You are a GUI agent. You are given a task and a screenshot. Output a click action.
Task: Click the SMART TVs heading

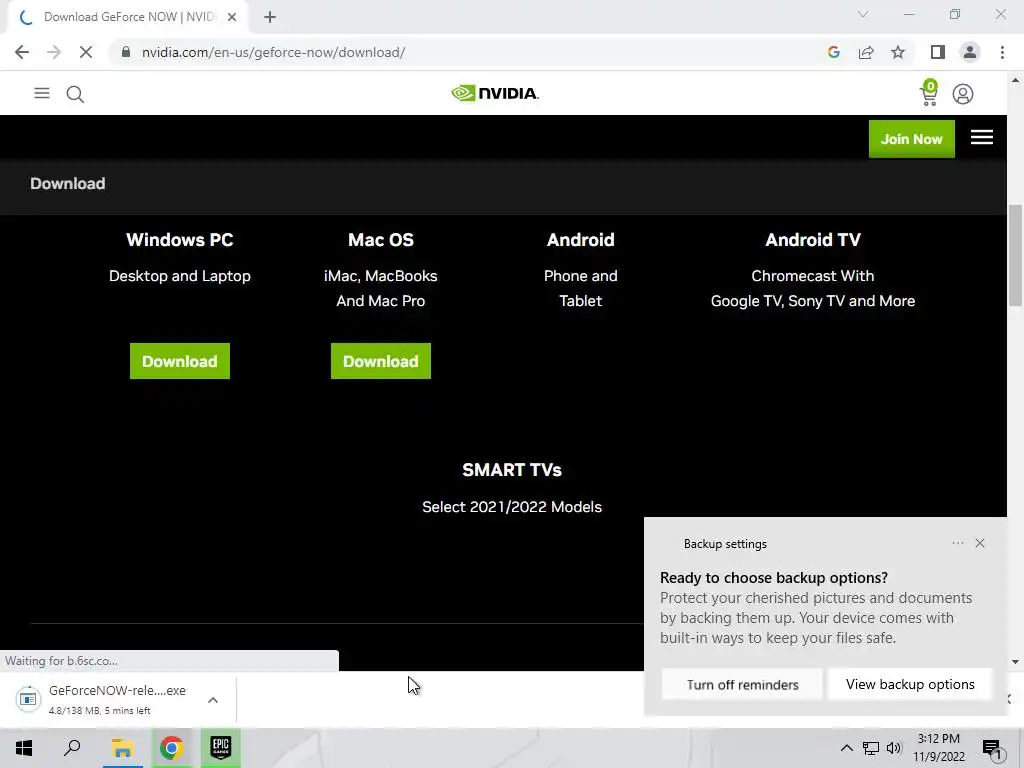[512, 470]
